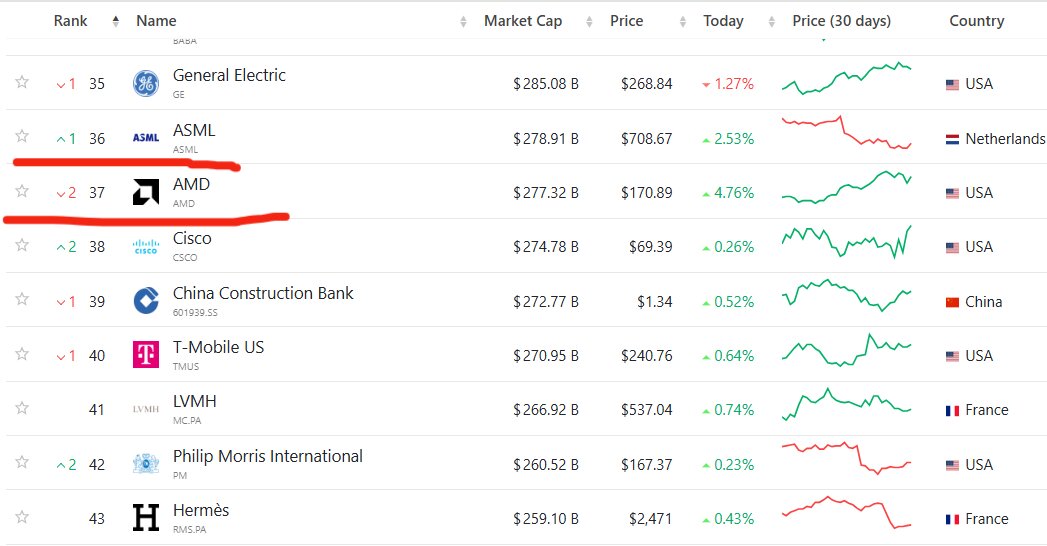The image size is (1047, 546).
Task: Click the Philip Morris International logo
Action: (146, 464)
